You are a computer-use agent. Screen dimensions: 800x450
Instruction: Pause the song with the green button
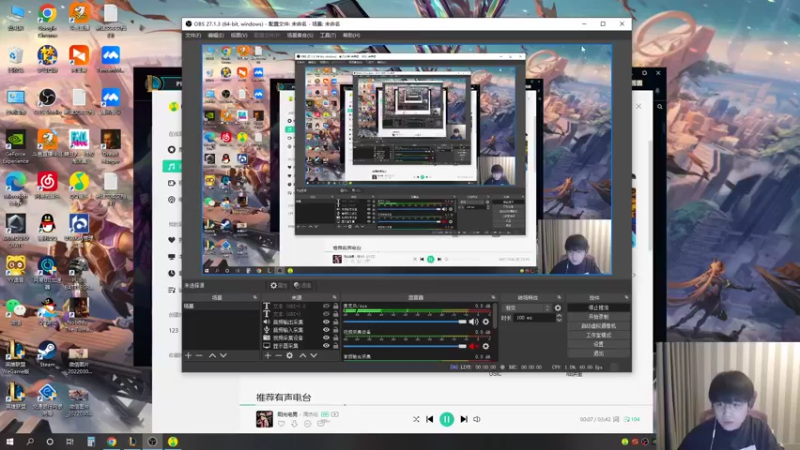click(x=446, y=419)
